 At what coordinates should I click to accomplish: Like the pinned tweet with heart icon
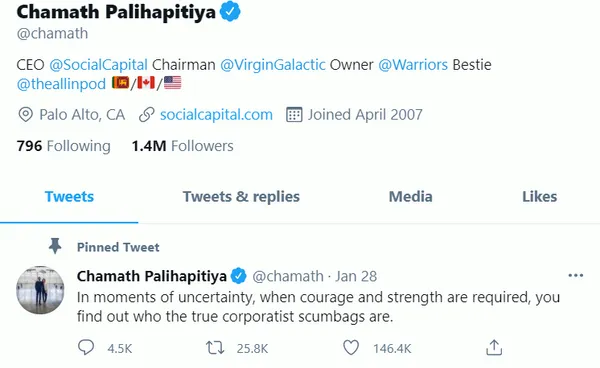pyautogui.click(x=351, y=348)
